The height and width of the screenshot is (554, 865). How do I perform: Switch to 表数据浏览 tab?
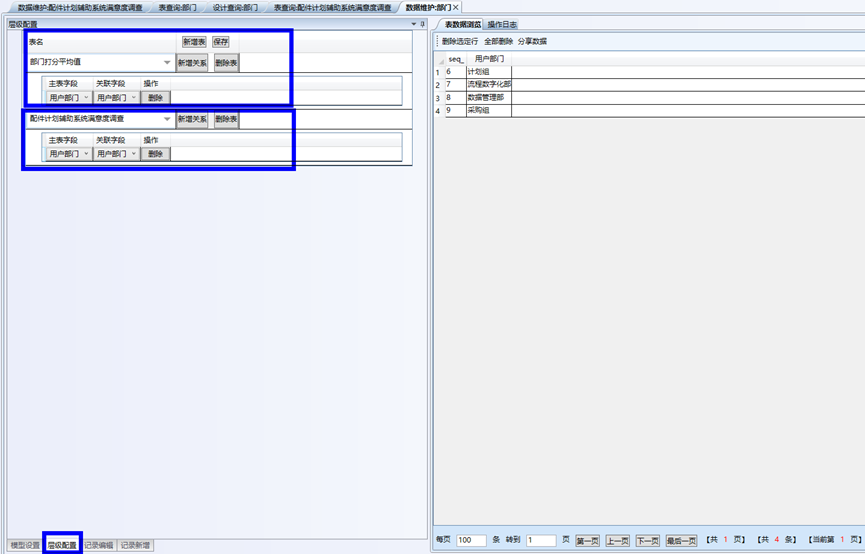tap(462, 24)
